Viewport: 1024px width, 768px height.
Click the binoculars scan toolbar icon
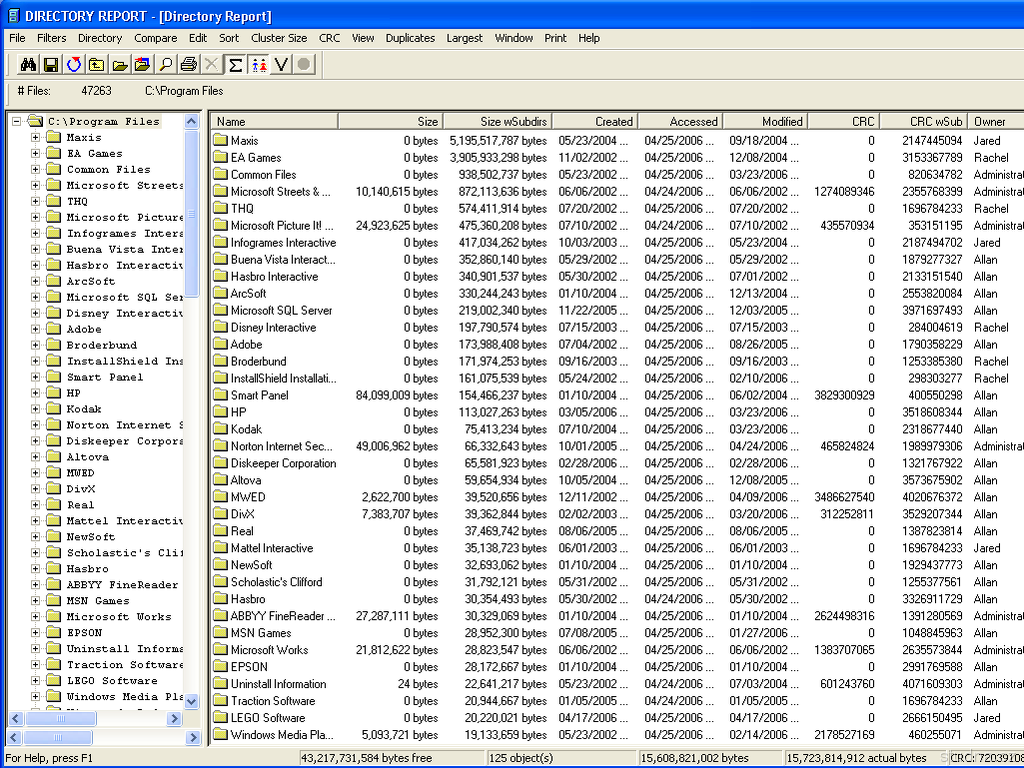[x=28, y=65]
